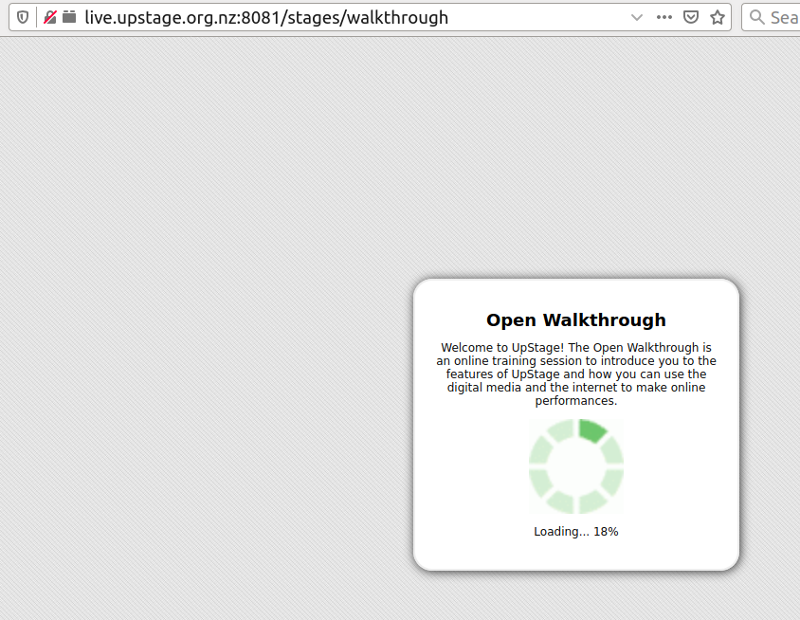800x620 pixels.
Task: Open the page actions three-dot menu
Action: pyautogui.click(x=664, y=17)
